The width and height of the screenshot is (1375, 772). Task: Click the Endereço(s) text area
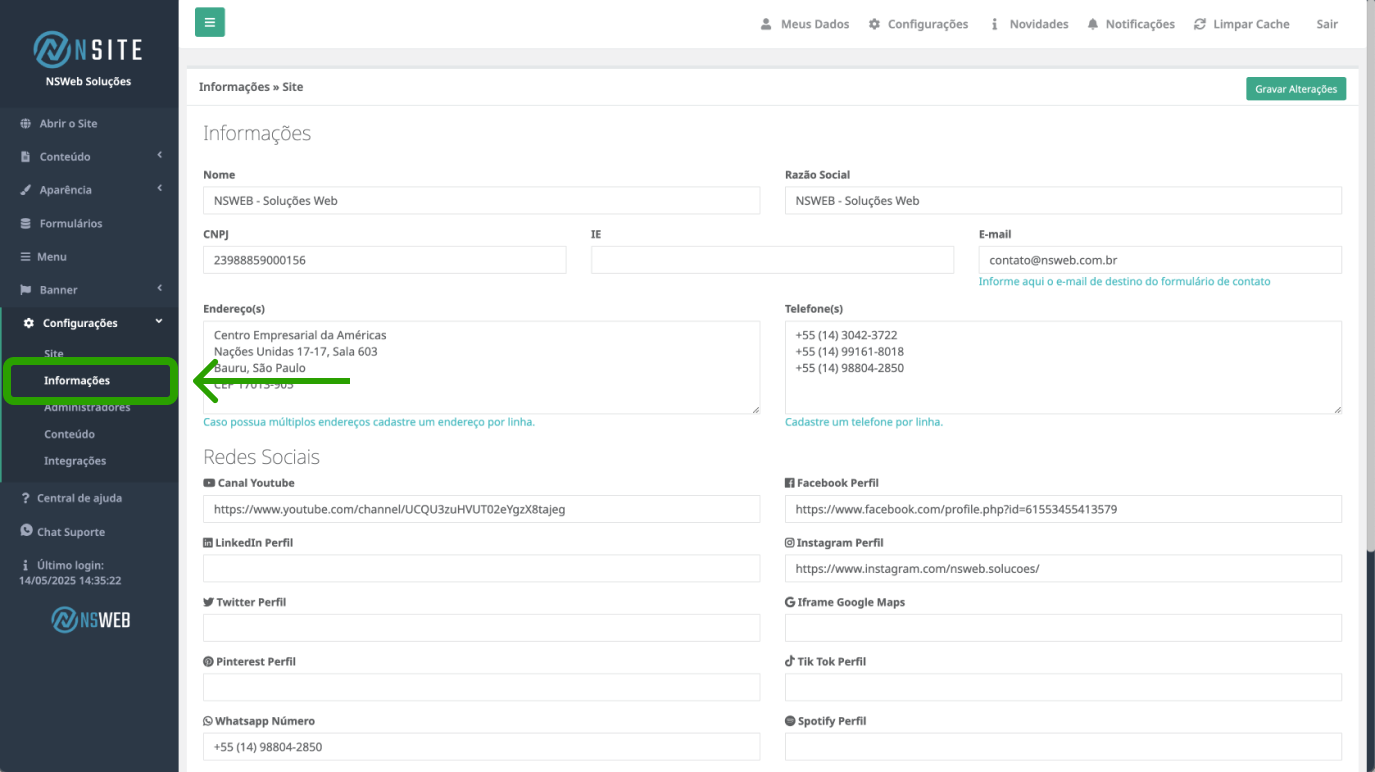coord(481,367)
